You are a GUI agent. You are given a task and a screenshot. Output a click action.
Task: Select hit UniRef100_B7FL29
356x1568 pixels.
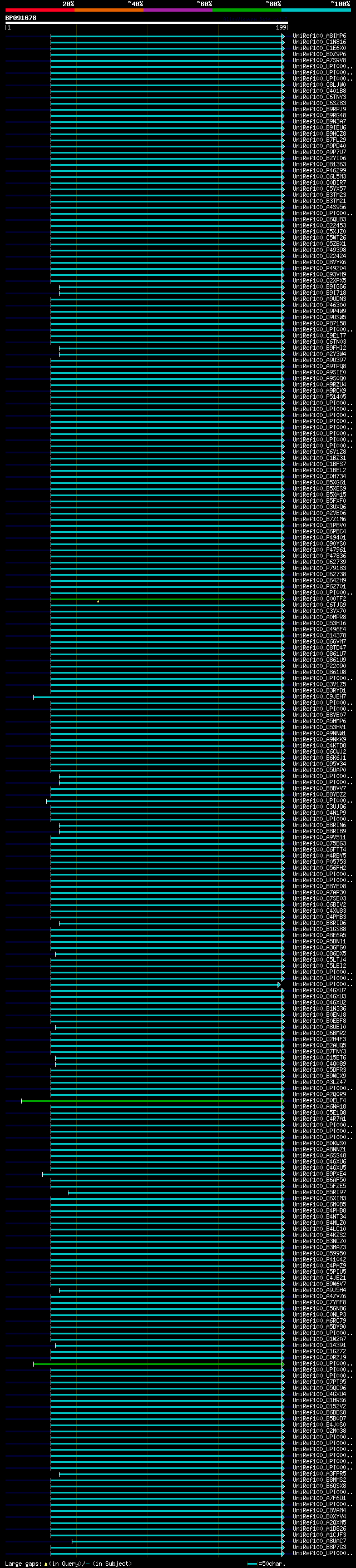319,140
